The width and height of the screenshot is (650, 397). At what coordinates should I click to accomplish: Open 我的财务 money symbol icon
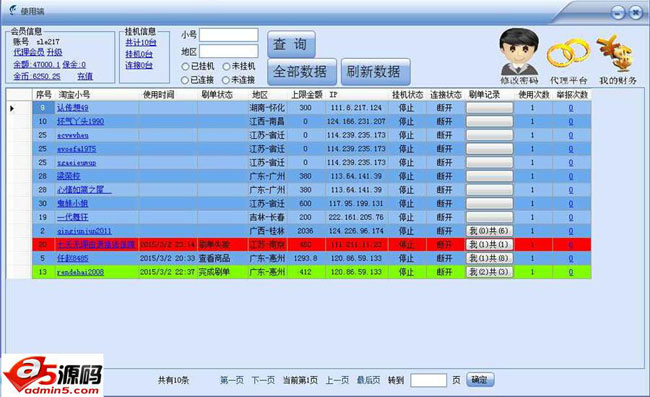pos(616,53)
